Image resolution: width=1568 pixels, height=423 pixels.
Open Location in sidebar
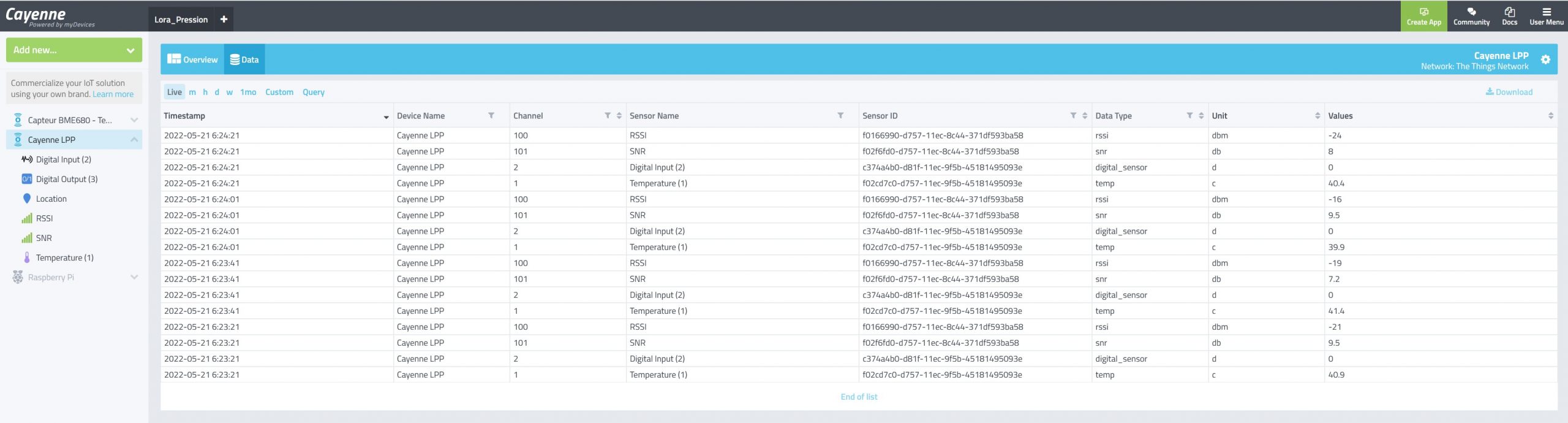point(51,199)
